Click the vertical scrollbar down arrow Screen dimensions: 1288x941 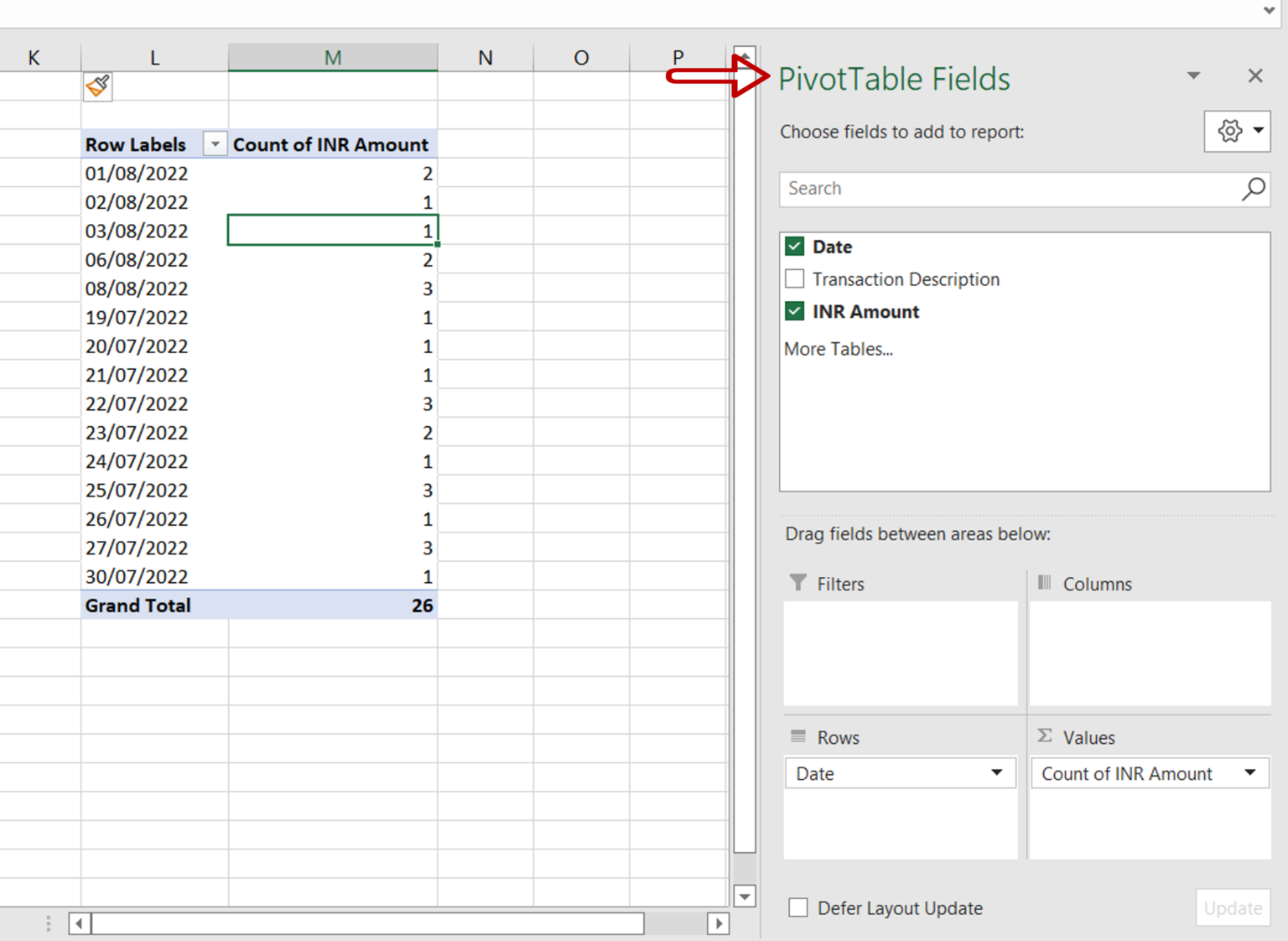pyautogui.click(x=744, y=896)
